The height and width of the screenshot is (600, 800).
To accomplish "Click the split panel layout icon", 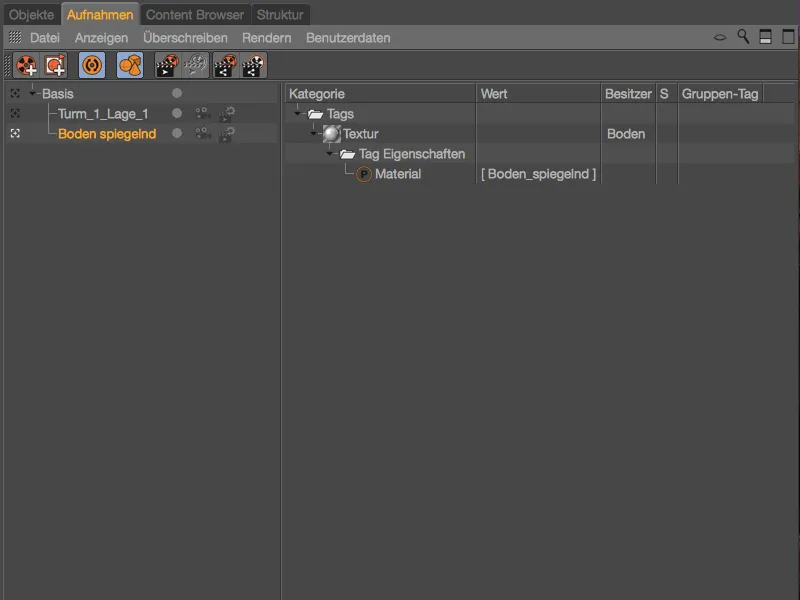I will [765, 37].
